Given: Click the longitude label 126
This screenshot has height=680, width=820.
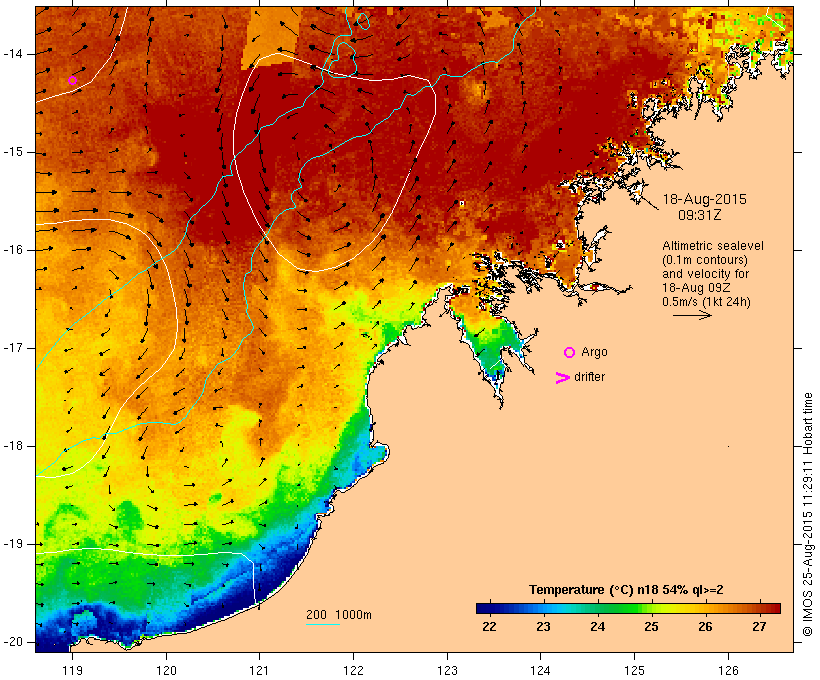Looking at the screenshot, I should tap(728, 670).
